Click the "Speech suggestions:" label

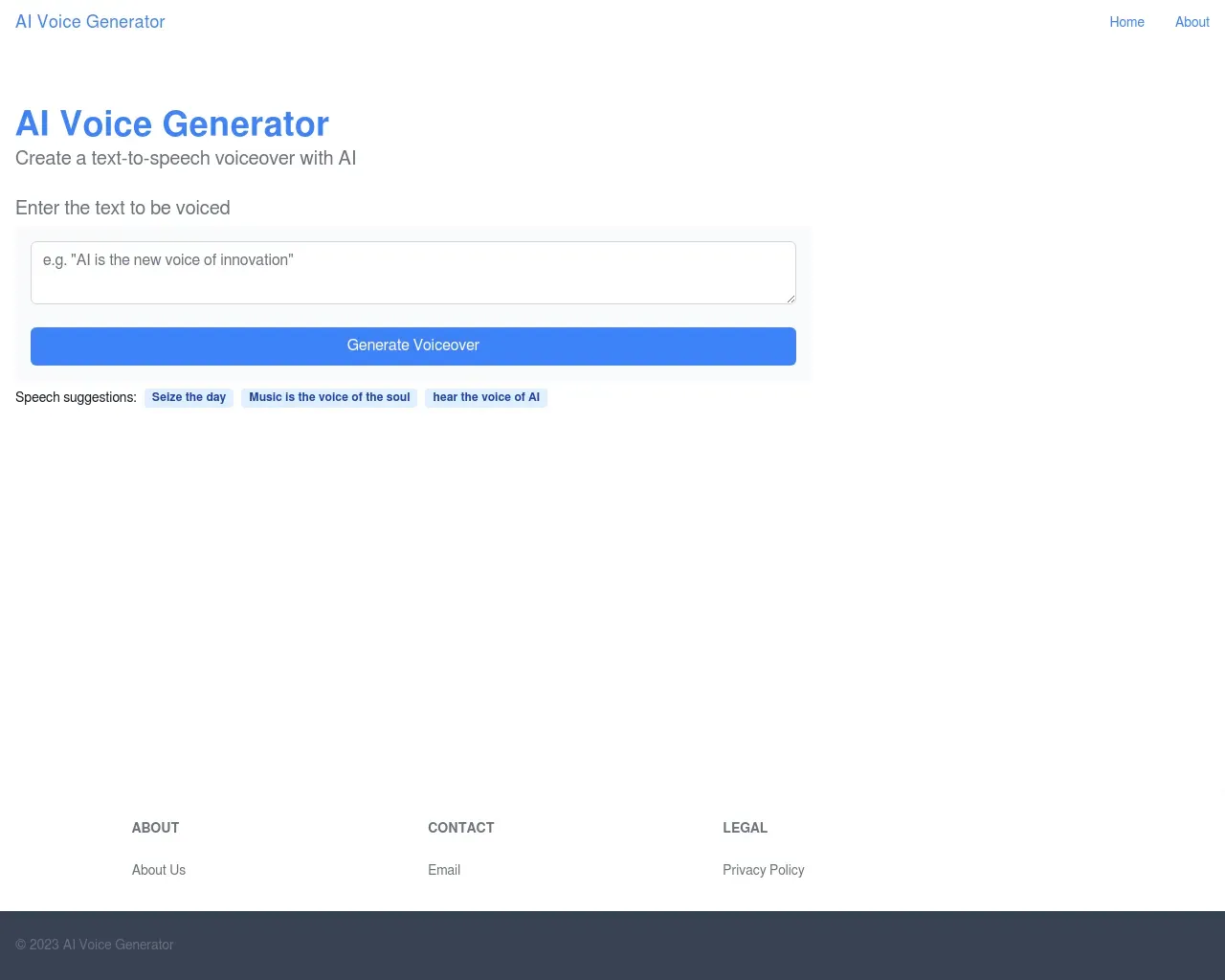(x=76, y=397)
